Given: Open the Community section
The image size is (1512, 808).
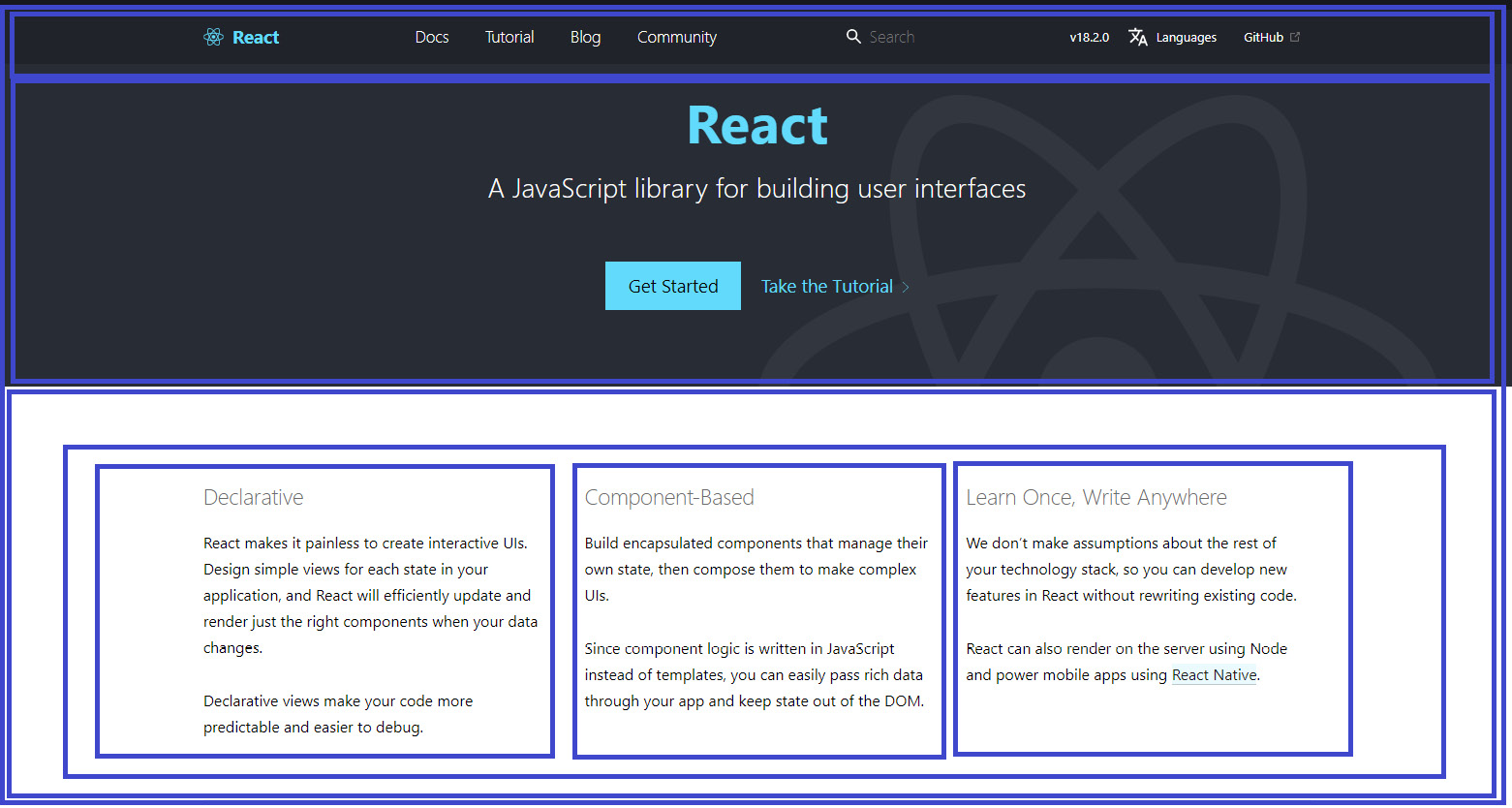Looking at the screenshot, I should tap(676, 37).
